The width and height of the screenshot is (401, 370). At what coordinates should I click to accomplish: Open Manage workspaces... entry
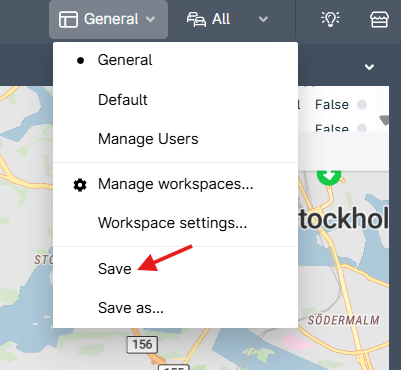point(175,184)
